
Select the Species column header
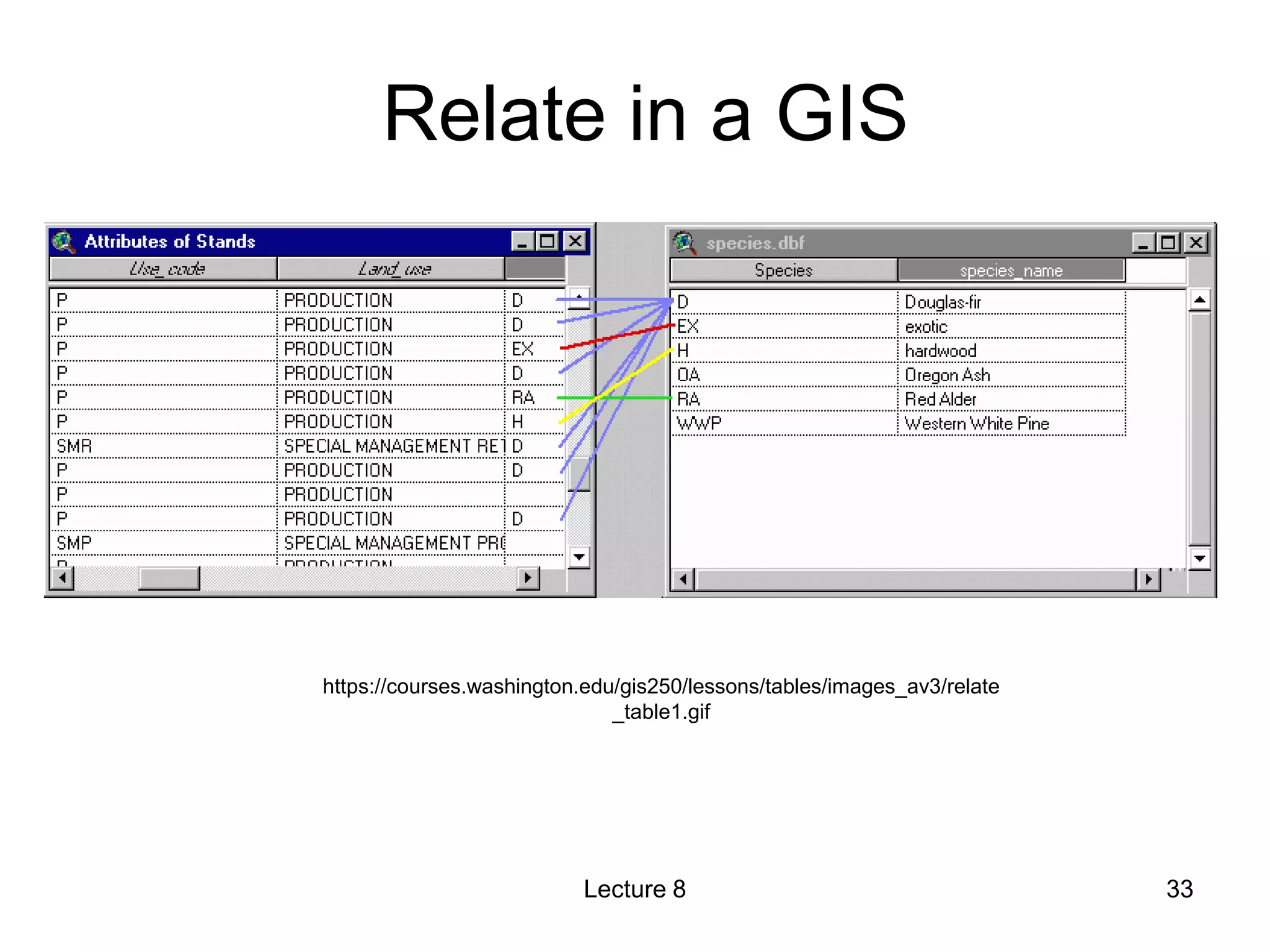(x=784, y=270)
